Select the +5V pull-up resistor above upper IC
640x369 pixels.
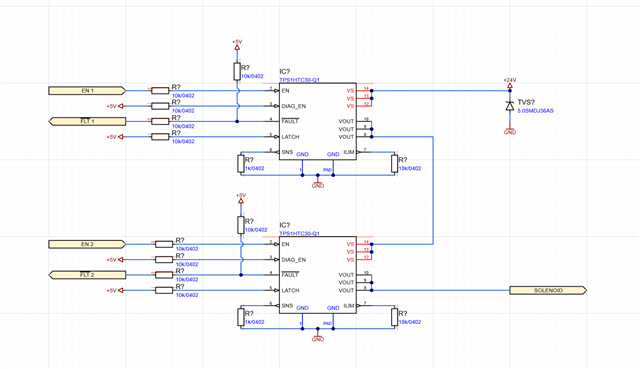[237, 71]
